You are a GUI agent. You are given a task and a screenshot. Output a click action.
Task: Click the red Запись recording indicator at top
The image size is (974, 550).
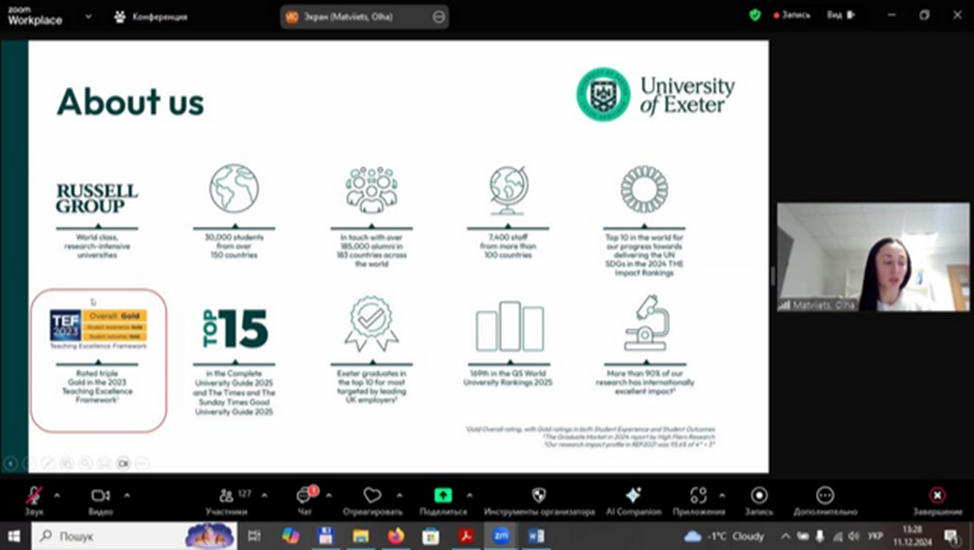coord(791,15)
